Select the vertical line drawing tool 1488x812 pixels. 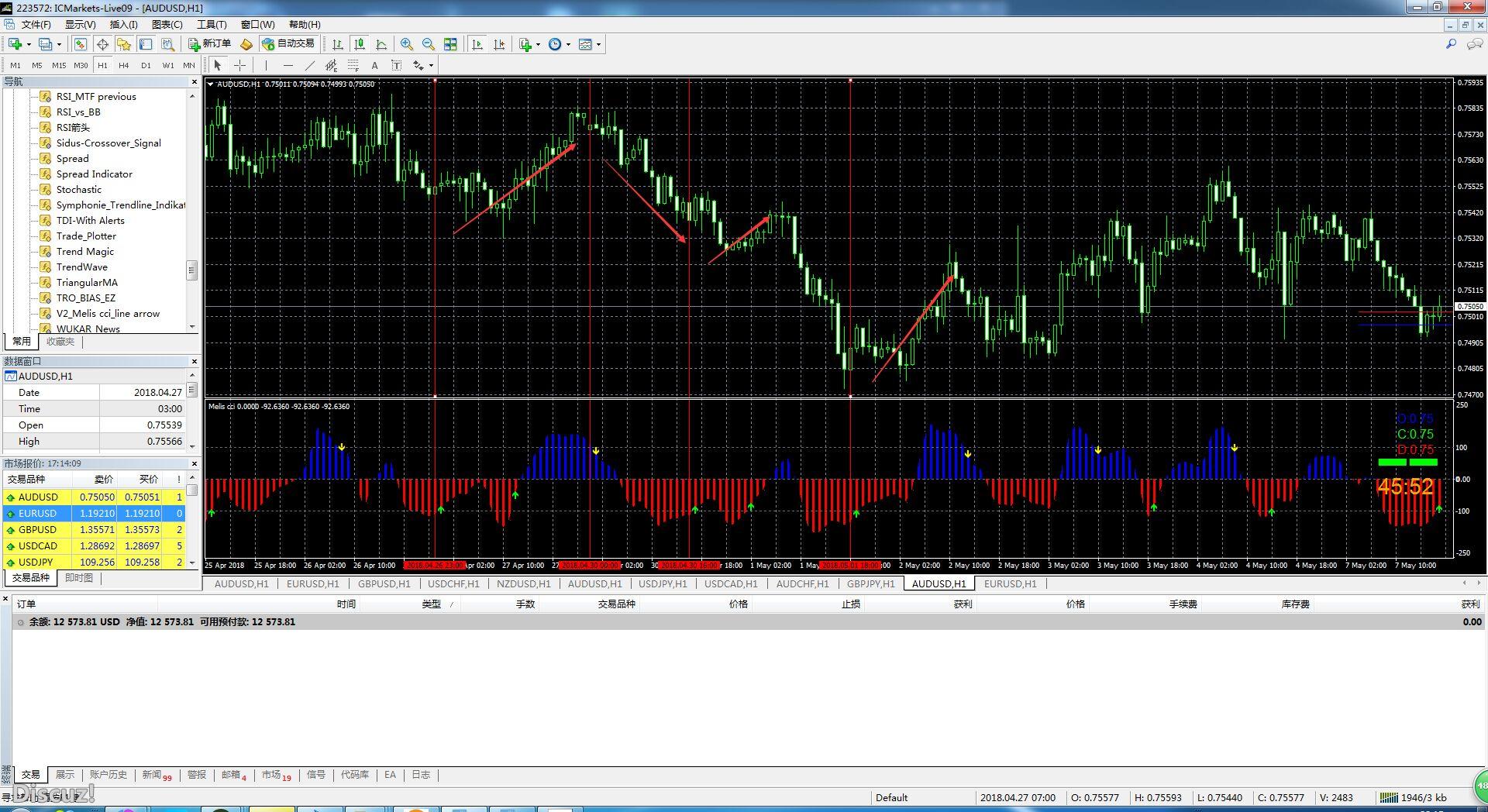(266, 66)
